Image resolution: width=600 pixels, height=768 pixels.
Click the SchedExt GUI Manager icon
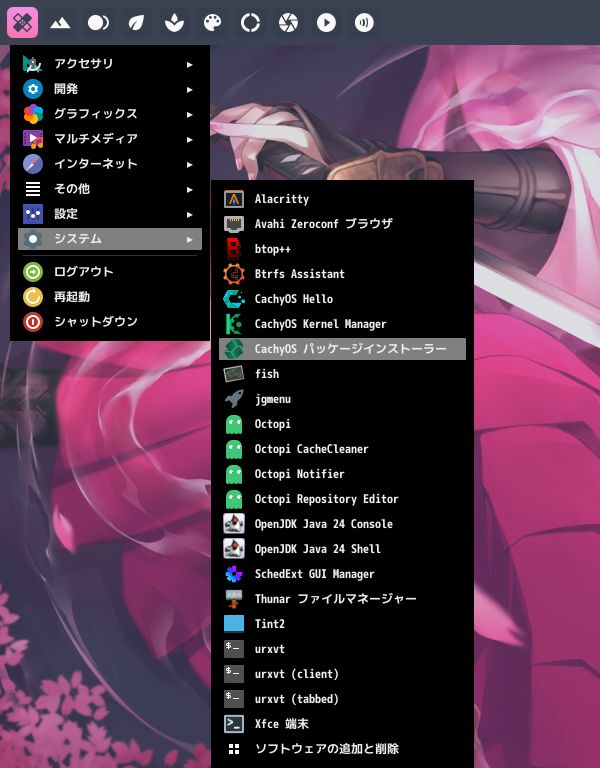coord(234,574)
